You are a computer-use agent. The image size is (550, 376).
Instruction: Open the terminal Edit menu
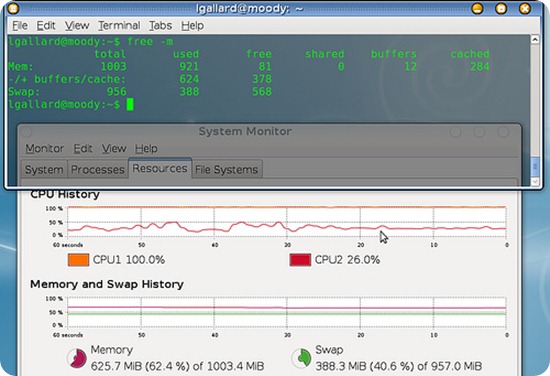coord(46,26)
